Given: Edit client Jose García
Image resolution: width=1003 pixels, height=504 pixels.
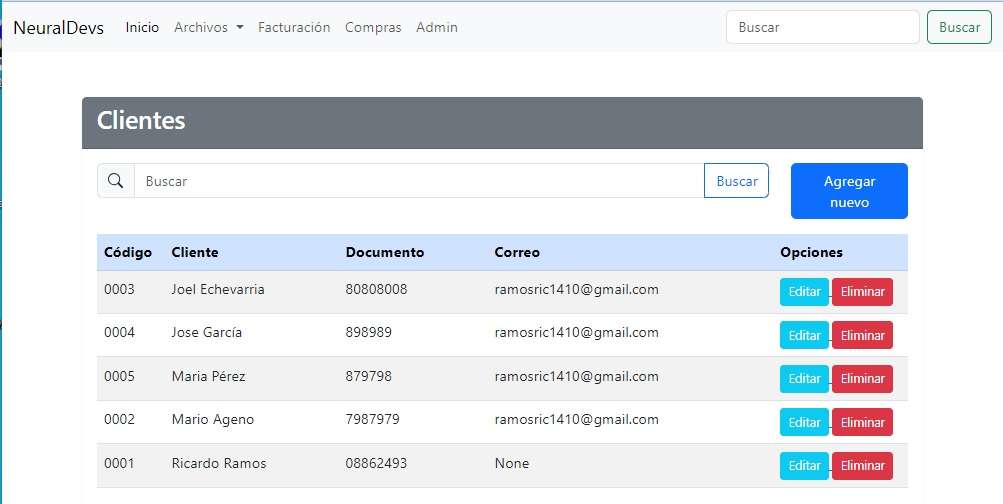Looking at the screenshot, I should click(x=804, y=335).
